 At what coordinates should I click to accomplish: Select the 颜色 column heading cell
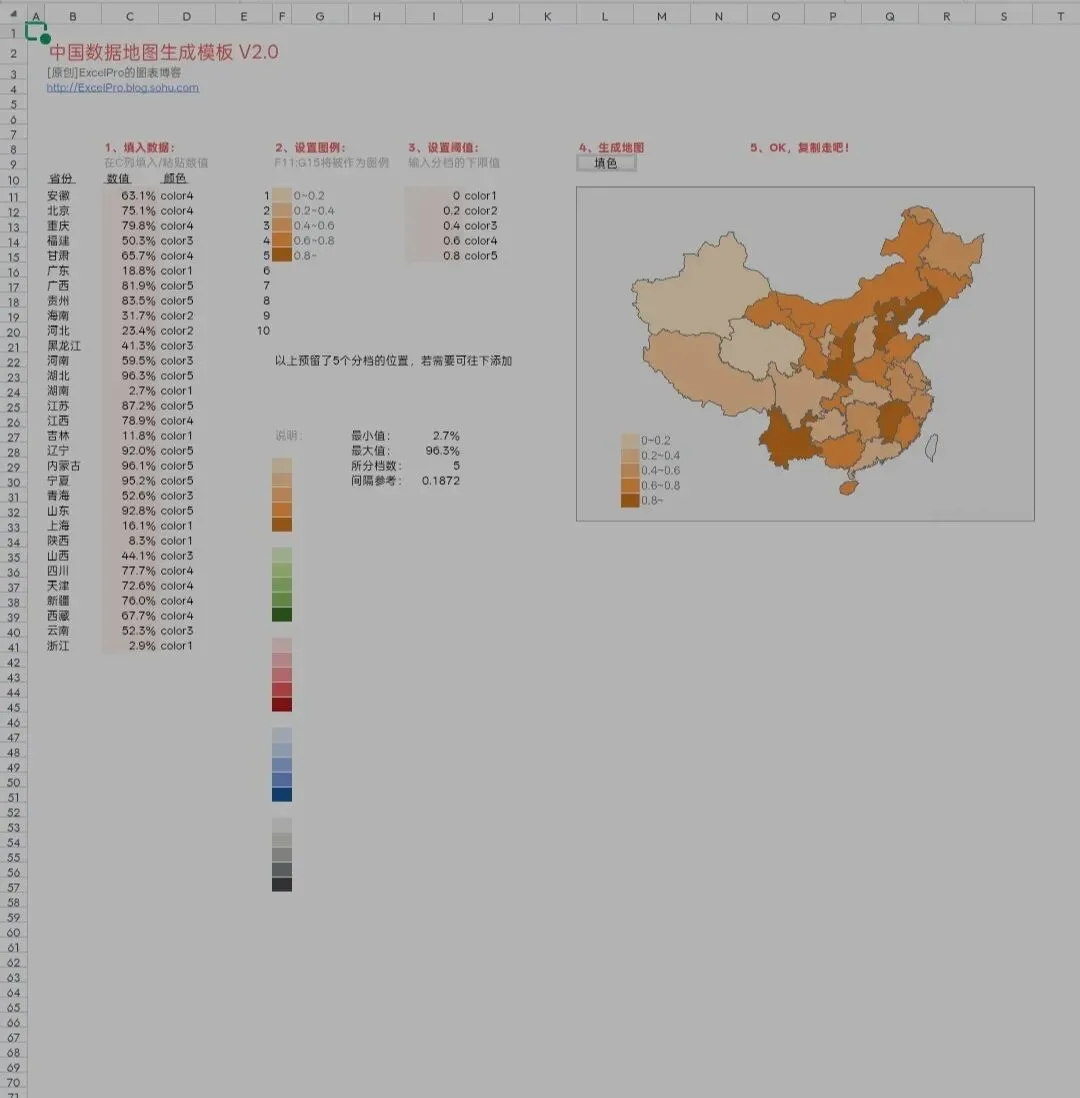[x=174, y=179]
